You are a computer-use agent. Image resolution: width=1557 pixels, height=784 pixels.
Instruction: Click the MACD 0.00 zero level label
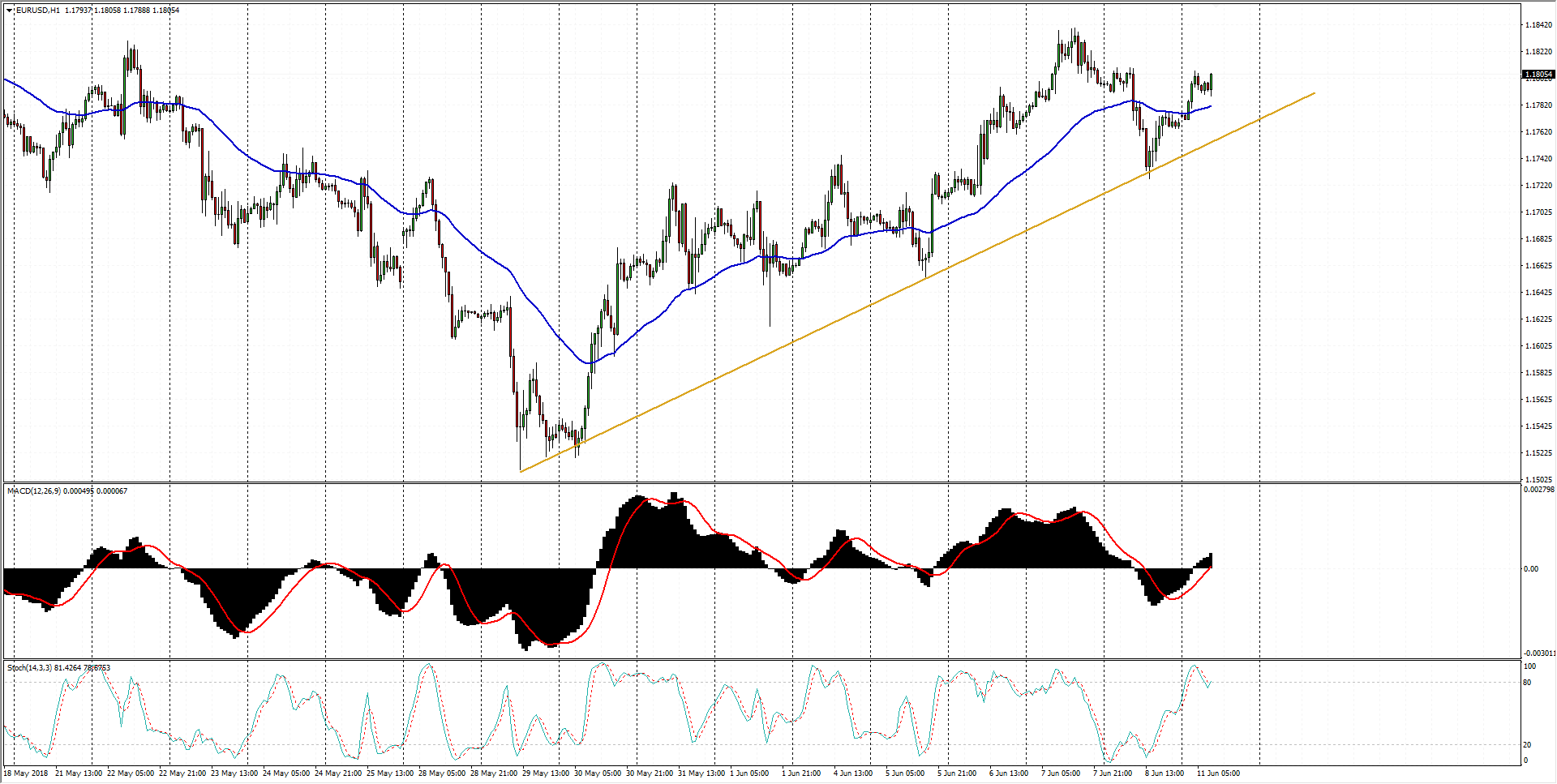point(1530,569)
